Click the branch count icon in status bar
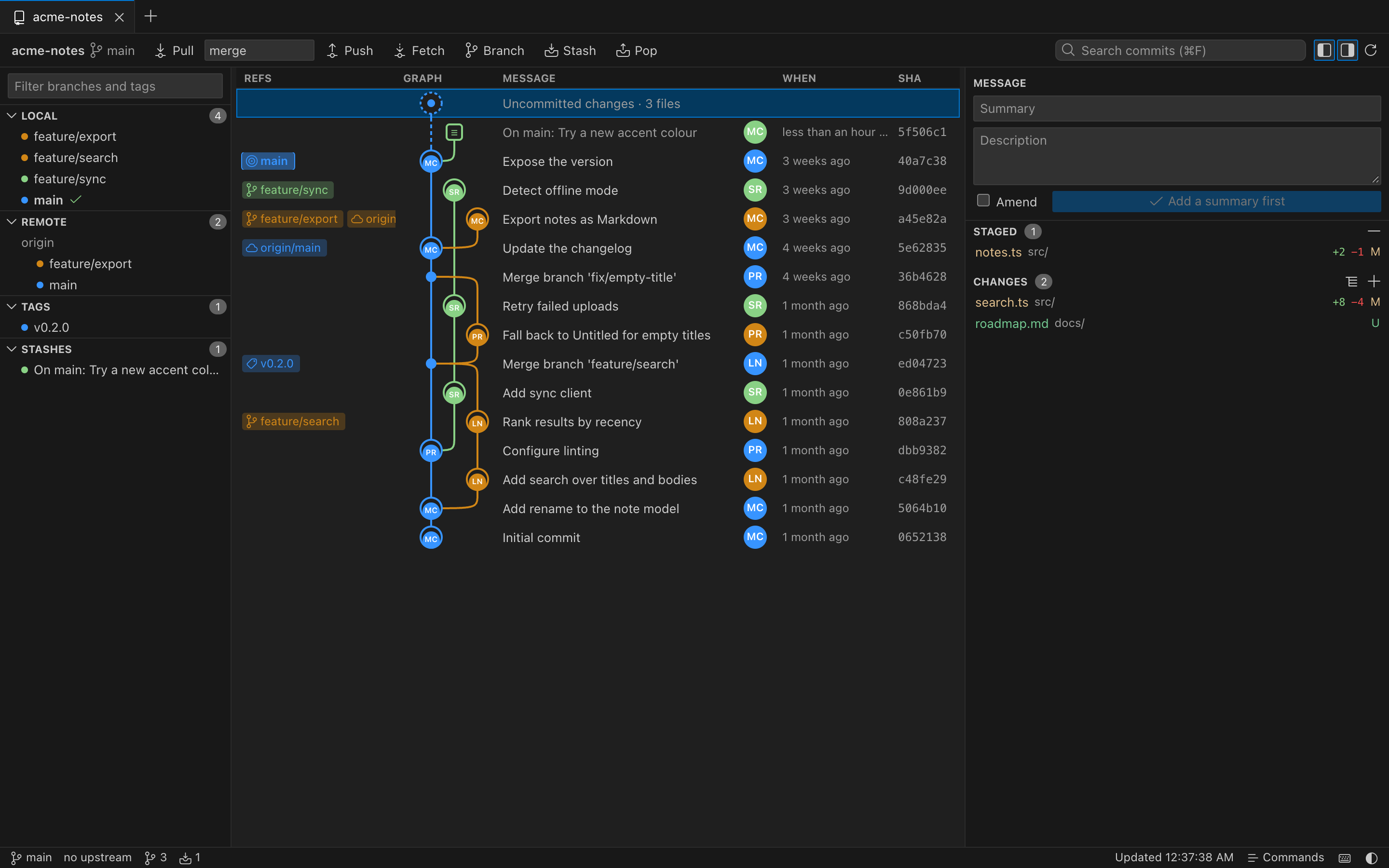Screen dimensions: 1389x868 (156, 858)
